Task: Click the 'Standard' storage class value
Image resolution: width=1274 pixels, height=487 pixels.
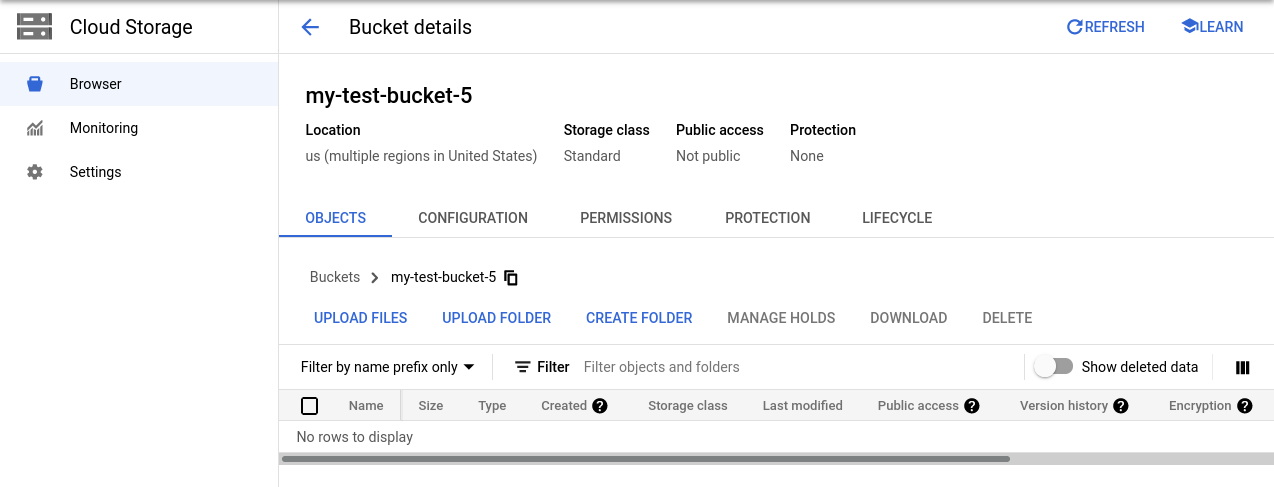Action: (x=592, y=156)
